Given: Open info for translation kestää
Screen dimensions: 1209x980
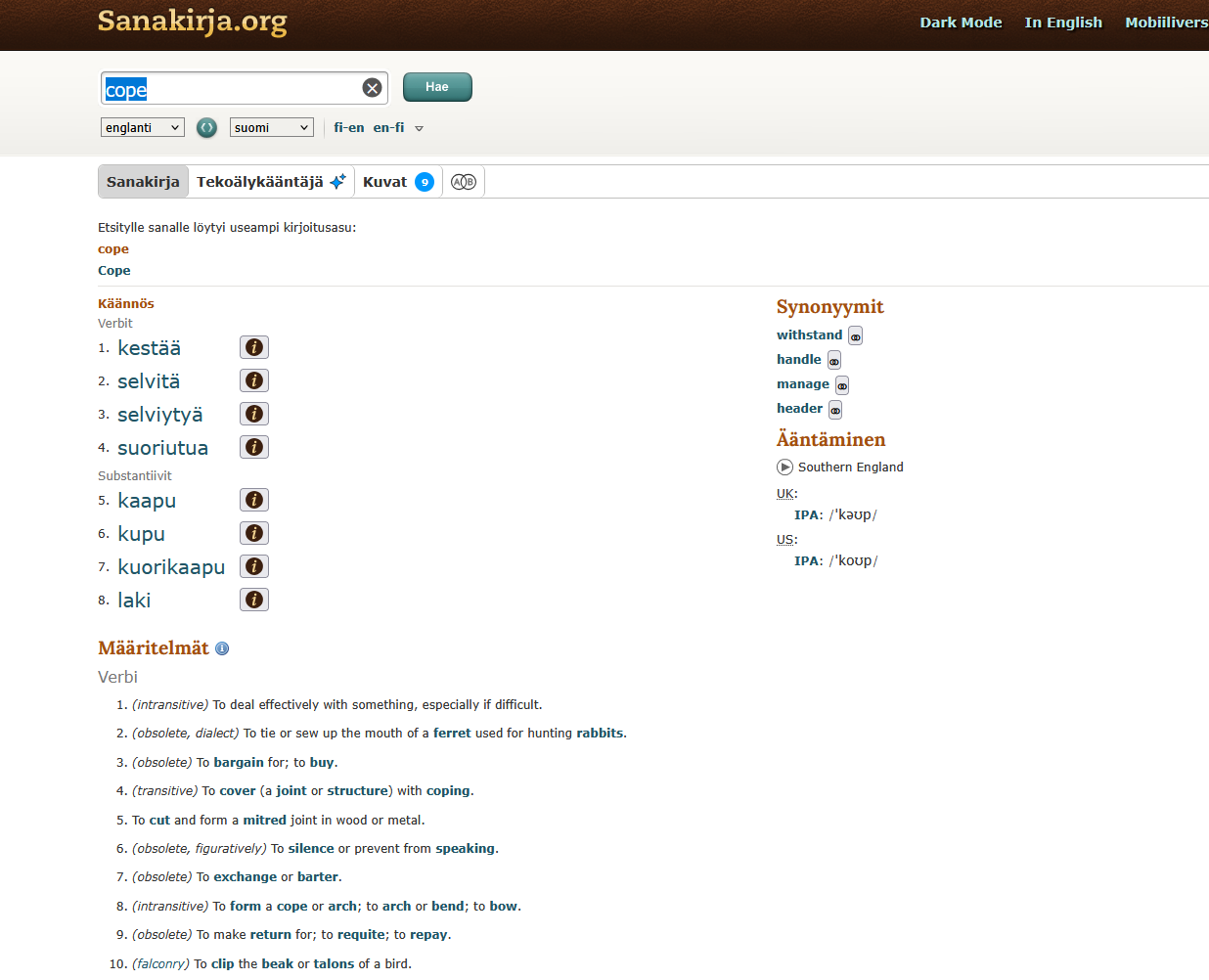Looking at the screenshot, I should (x=254, y=347).
